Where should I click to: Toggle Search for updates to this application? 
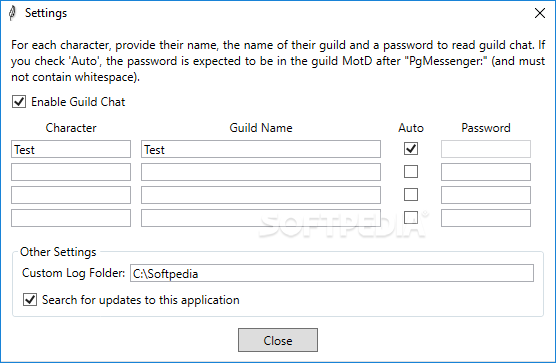tap(30, 300)
